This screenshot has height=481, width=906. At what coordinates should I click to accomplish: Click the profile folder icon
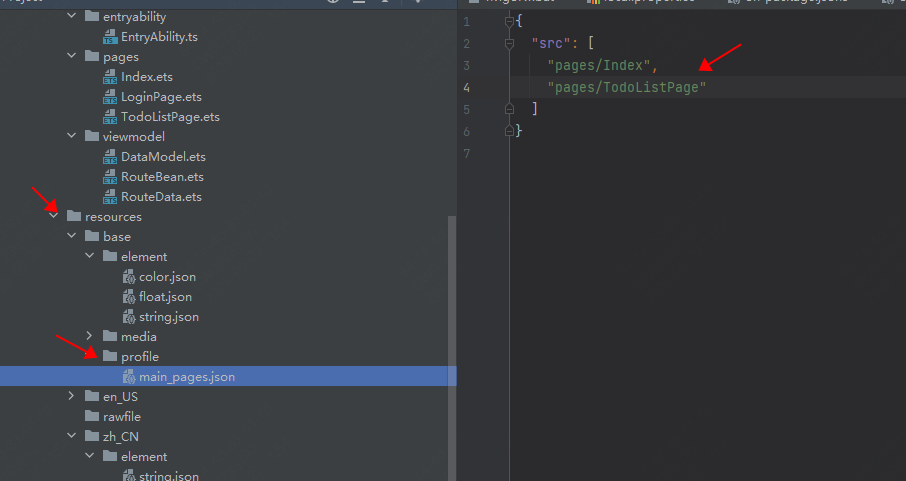click(x=110, y=356)
